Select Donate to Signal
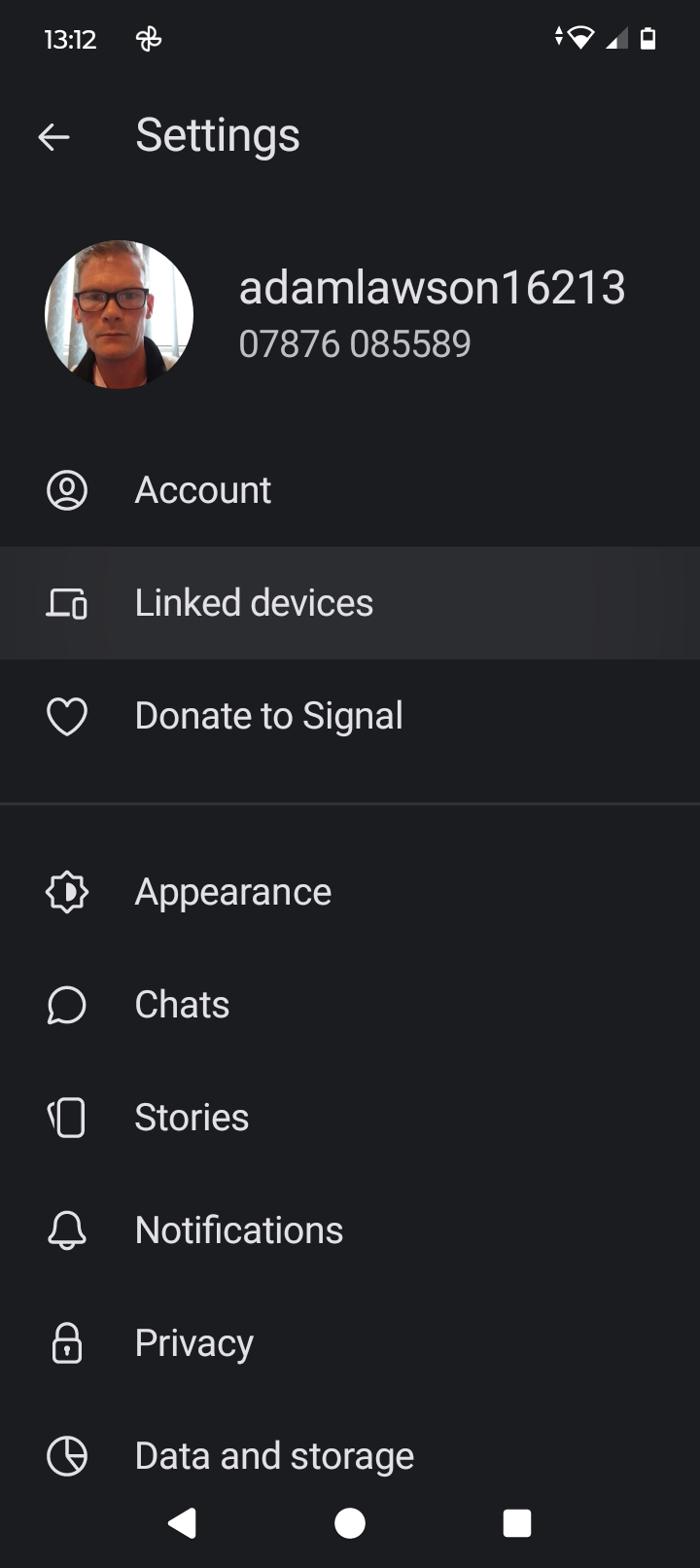700x1568 pixels. (268, 716)
